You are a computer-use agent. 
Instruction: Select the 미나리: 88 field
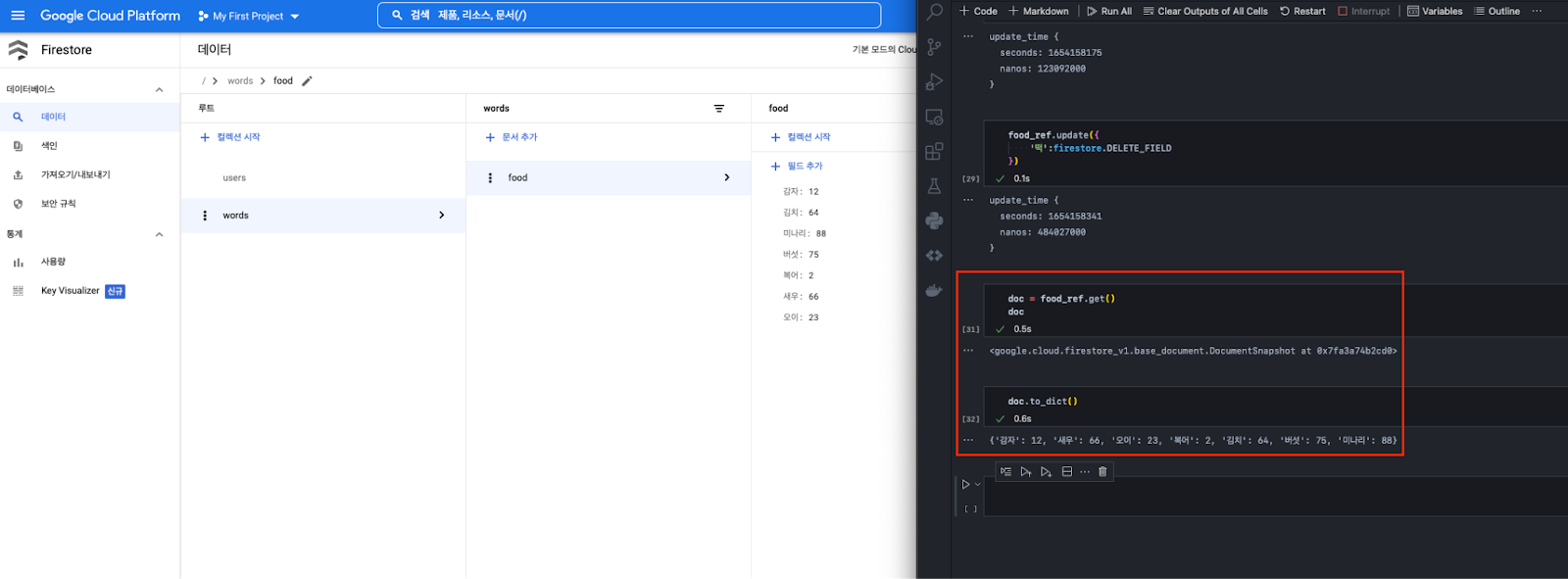(x=805, y=234)
